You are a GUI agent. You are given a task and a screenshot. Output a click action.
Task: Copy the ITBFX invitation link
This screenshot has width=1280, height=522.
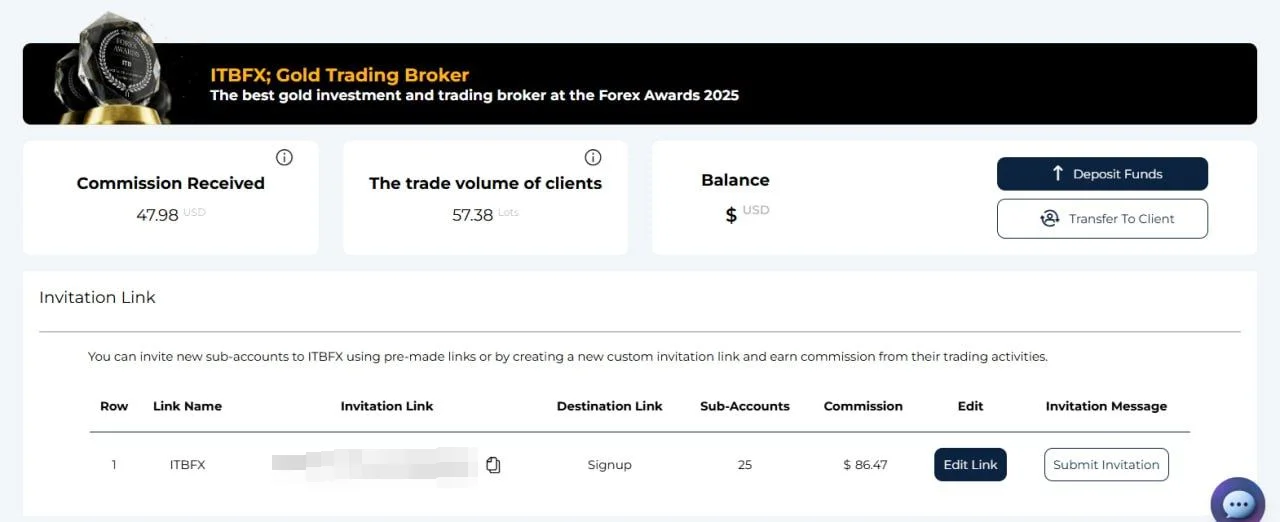493,465
